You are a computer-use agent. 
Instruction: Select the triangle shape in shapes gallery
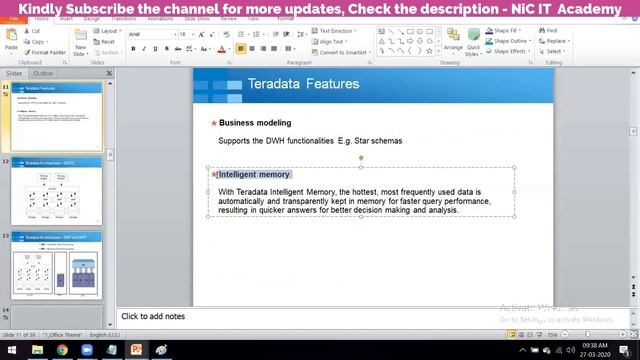coord(382,41)
